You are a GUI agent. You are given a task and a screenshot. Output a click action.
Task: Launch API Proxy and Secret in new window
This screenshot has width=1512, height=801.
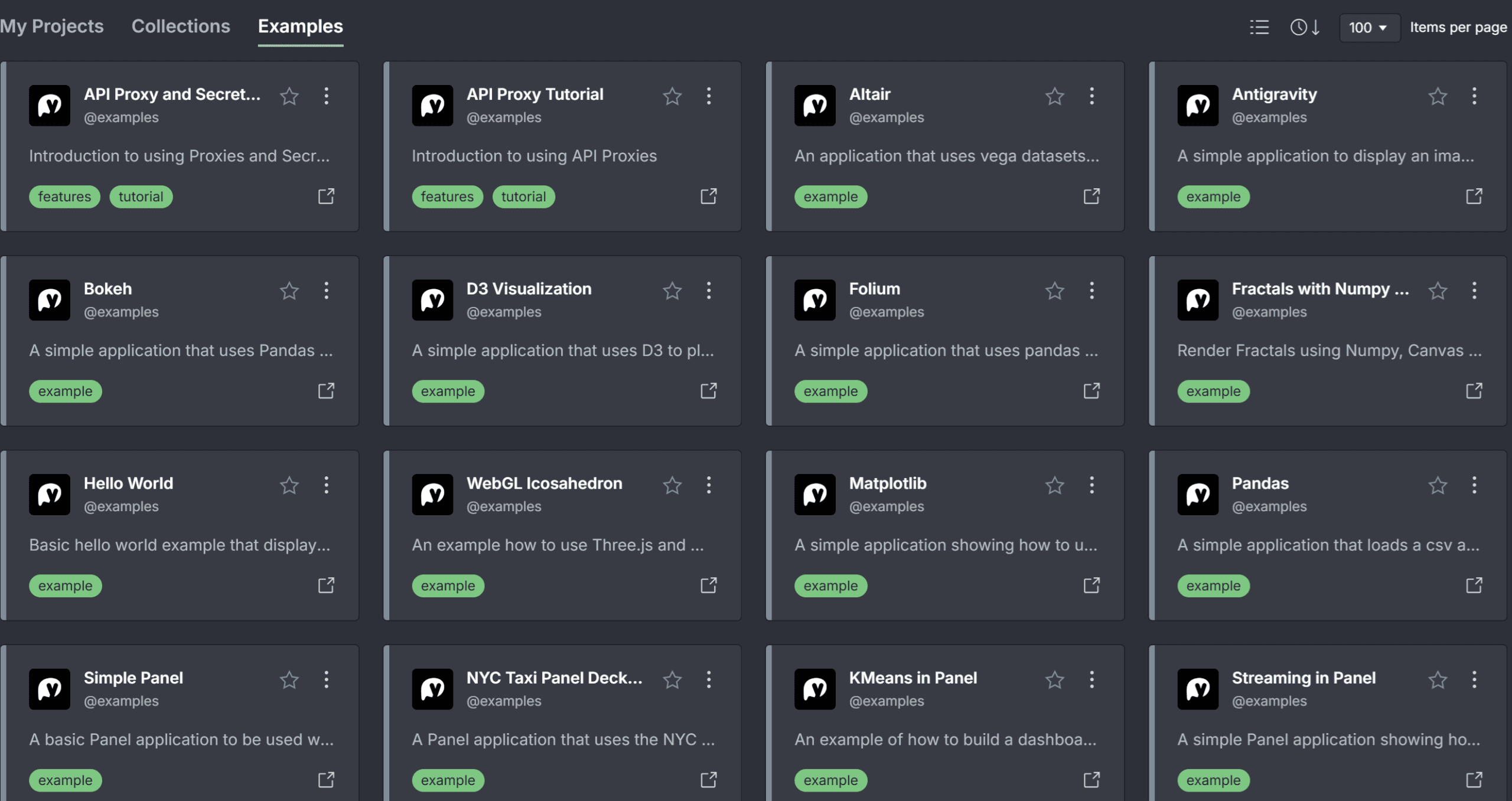[326, 196]
